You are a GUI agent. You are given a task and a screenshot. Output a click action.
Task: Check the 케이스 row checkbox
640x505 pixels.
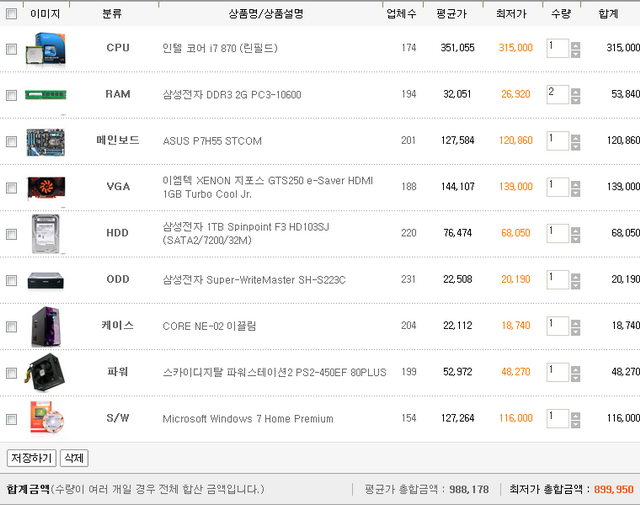tap(11, 327)
